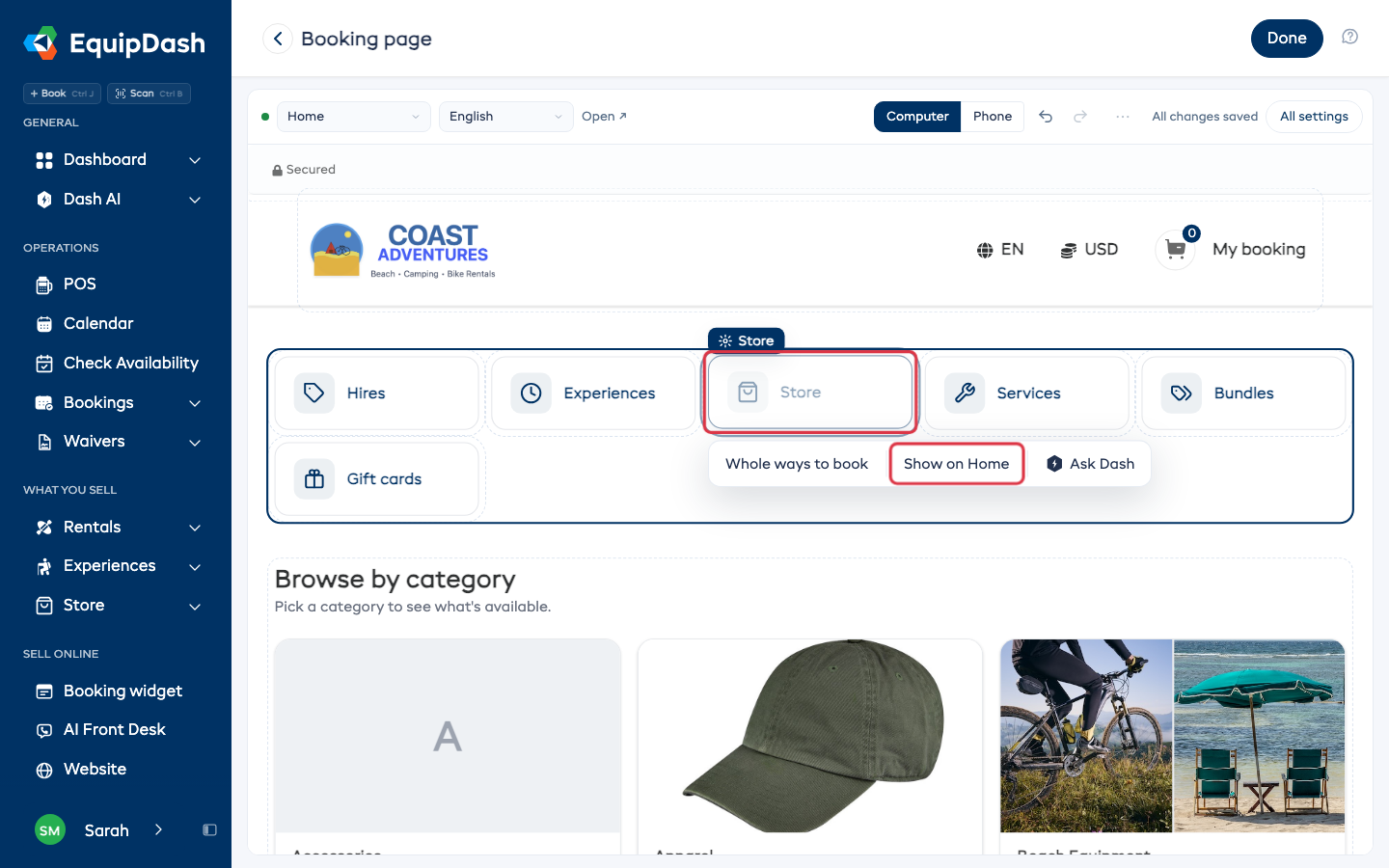
Task: Click the Scan shortcut button
Action: pos(149,94)
